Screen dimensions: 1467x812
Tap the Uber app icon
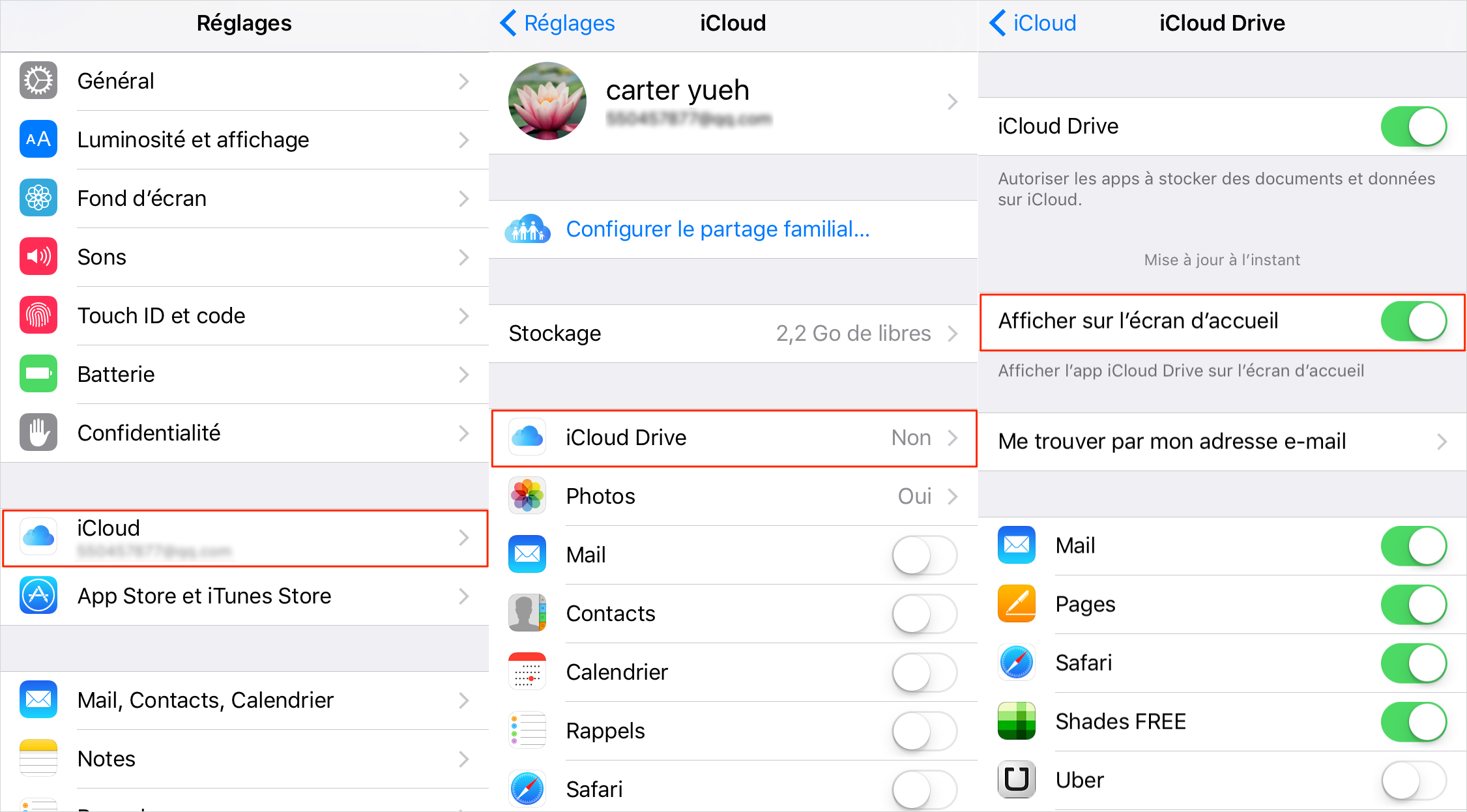click(x=1017, y=780)
